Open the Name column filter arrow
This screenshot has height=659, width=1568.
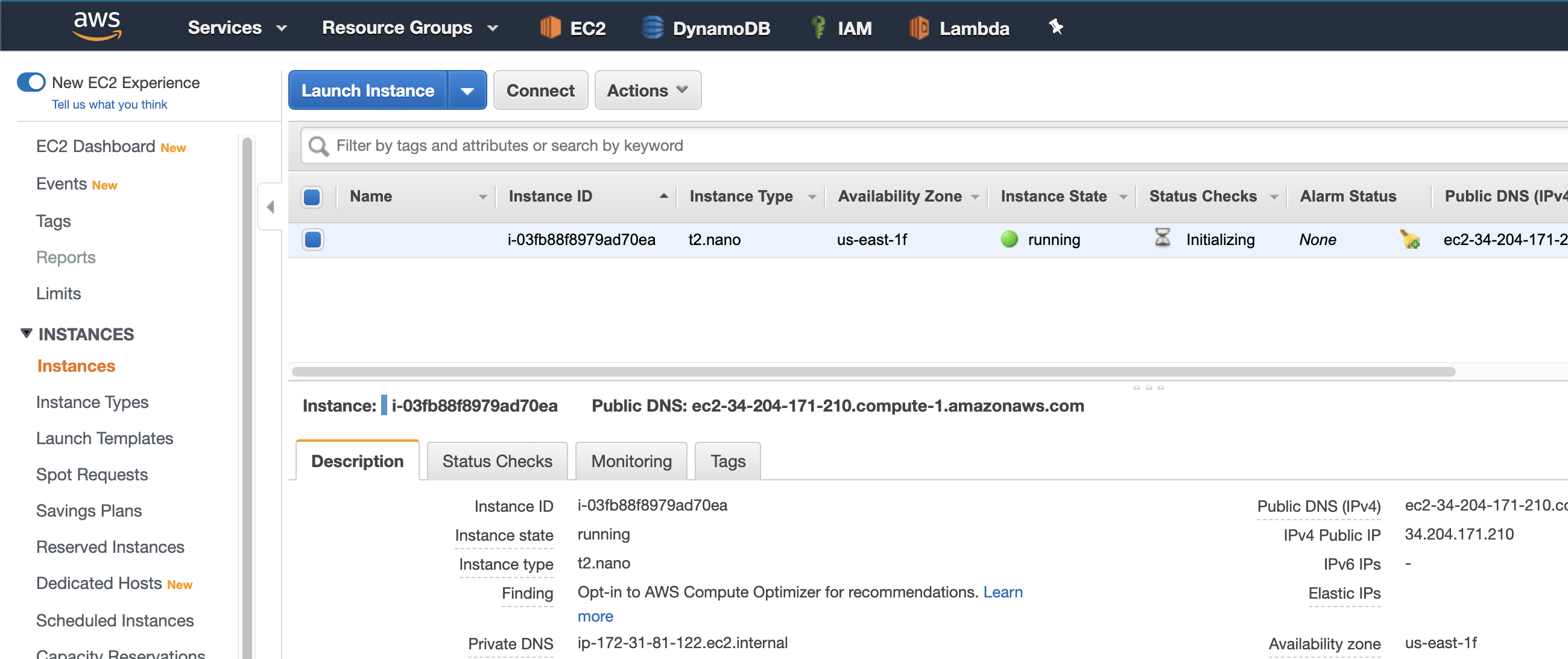482,197
